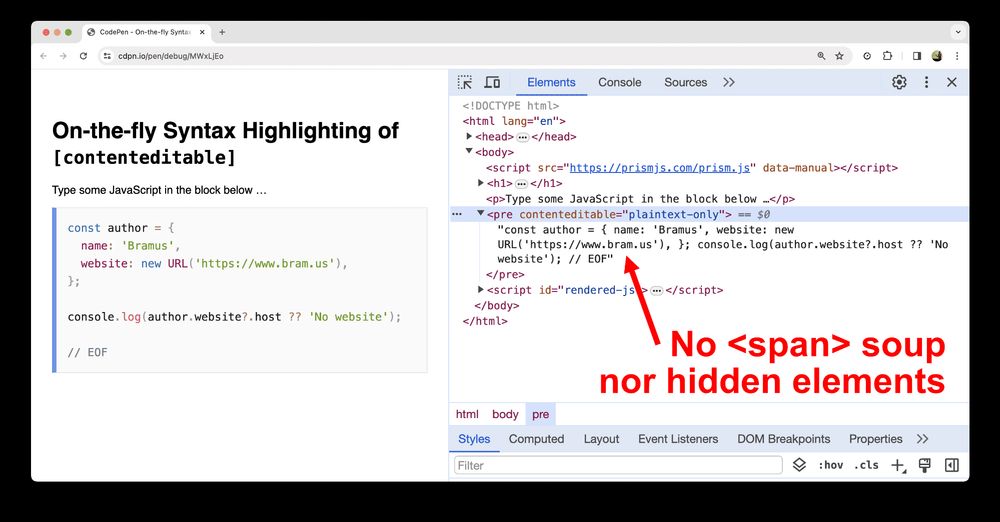1000x522 pixels.
Task: Toggle the computed styles sidebar icon
Action: 952,465
